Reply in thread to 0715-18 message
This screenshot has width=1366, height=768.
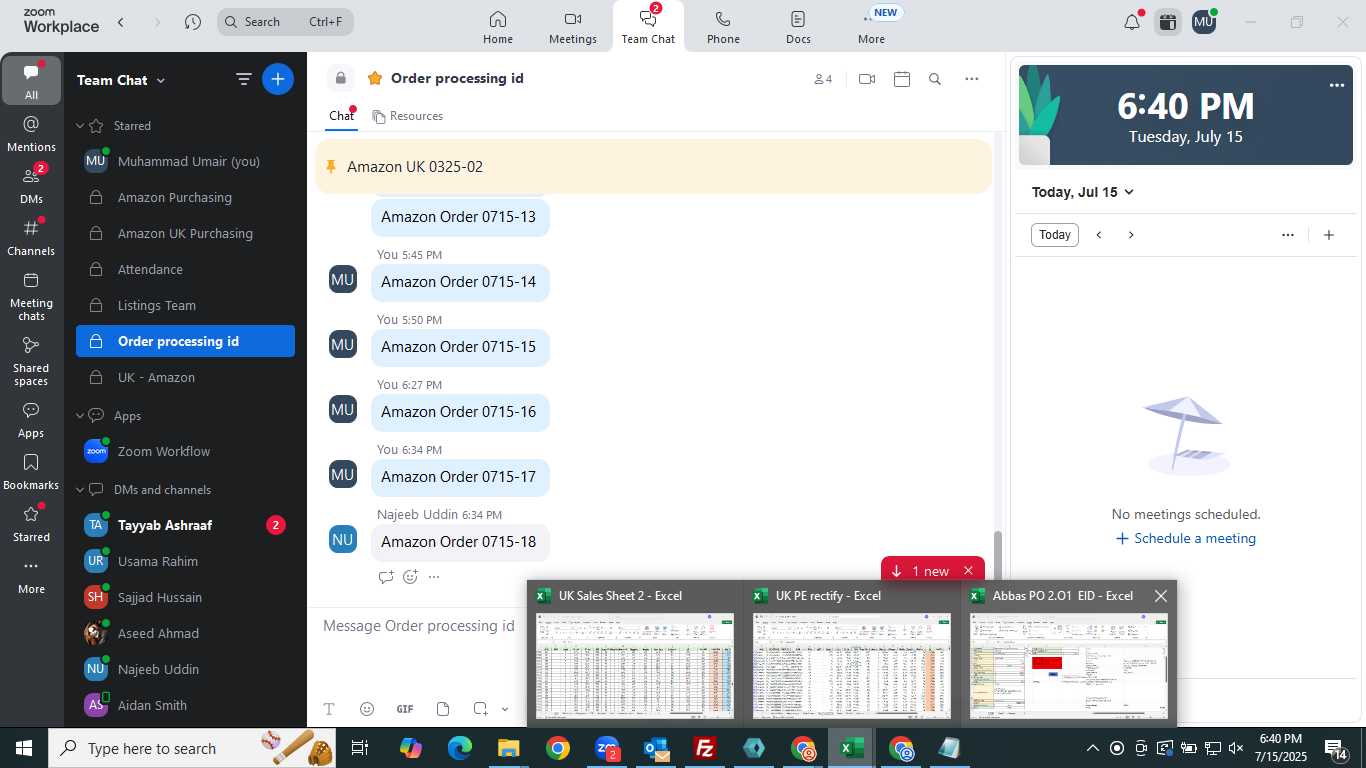click(386, 576)
